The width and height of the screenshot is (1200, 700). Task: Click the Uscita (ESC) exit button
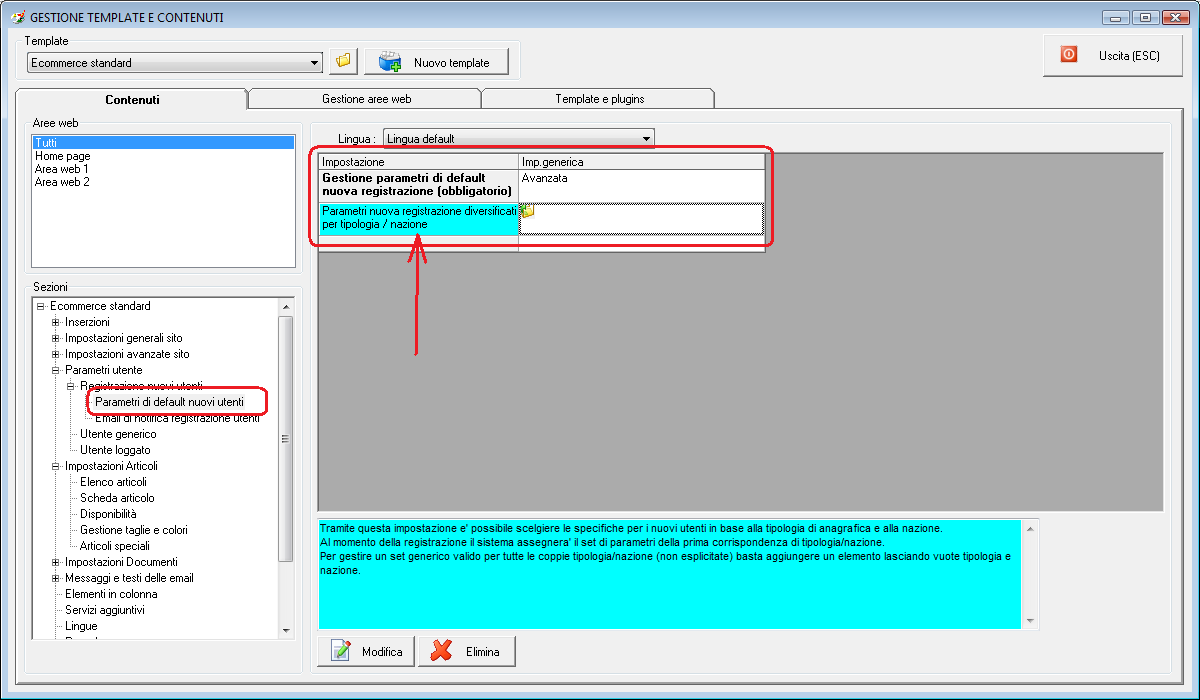[x=1112, y=55]
